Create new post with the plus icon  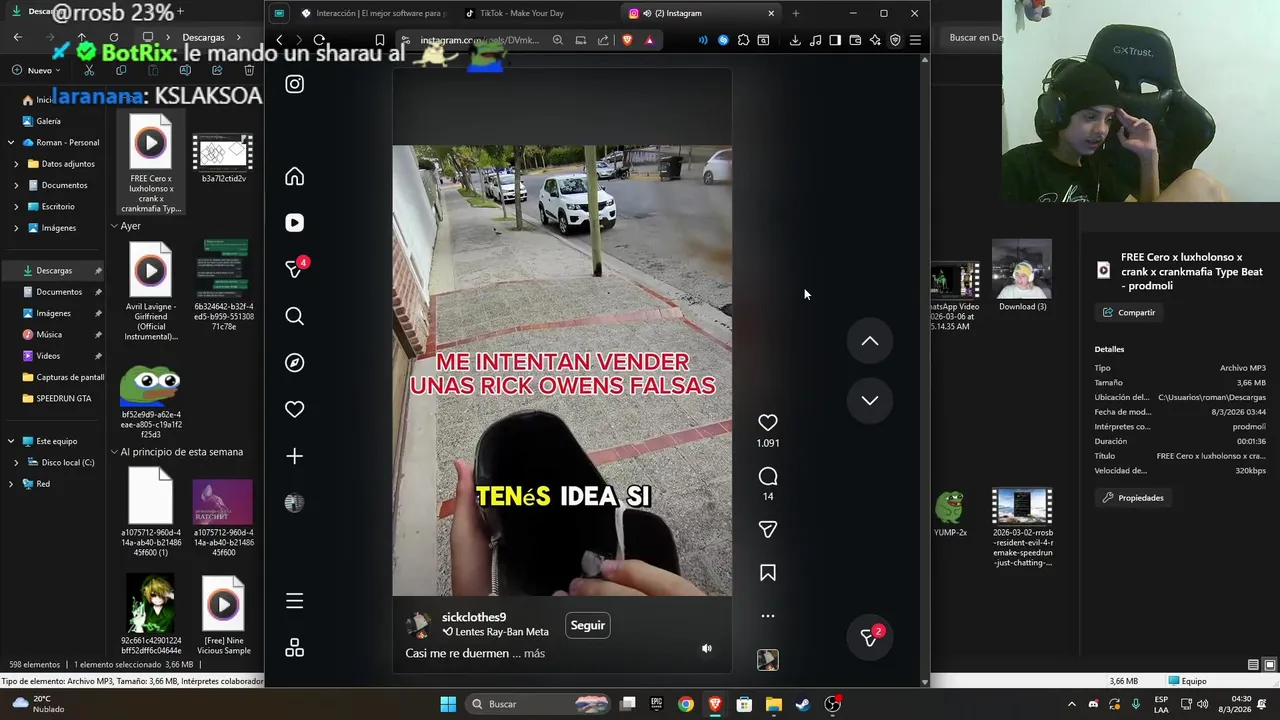click(x=294, y=456)
